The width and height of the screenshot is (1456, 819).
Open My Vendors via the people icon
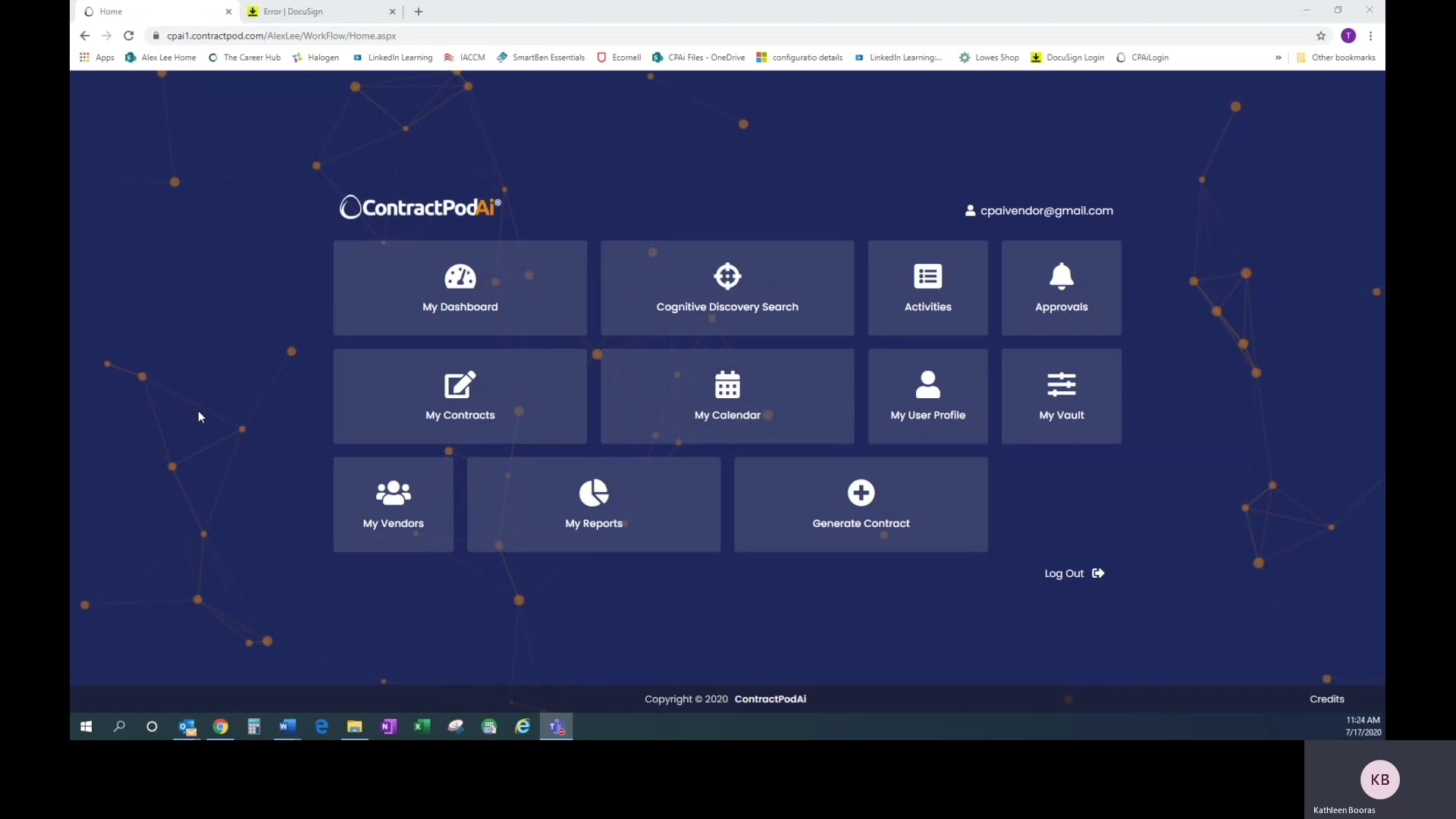pyautogui.click(x=393, y=492)
